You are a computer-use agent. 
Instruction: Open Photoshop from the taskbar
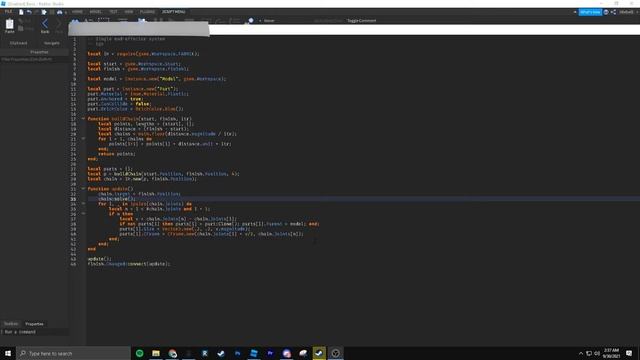pyautogui.click(x=238, y=353)
